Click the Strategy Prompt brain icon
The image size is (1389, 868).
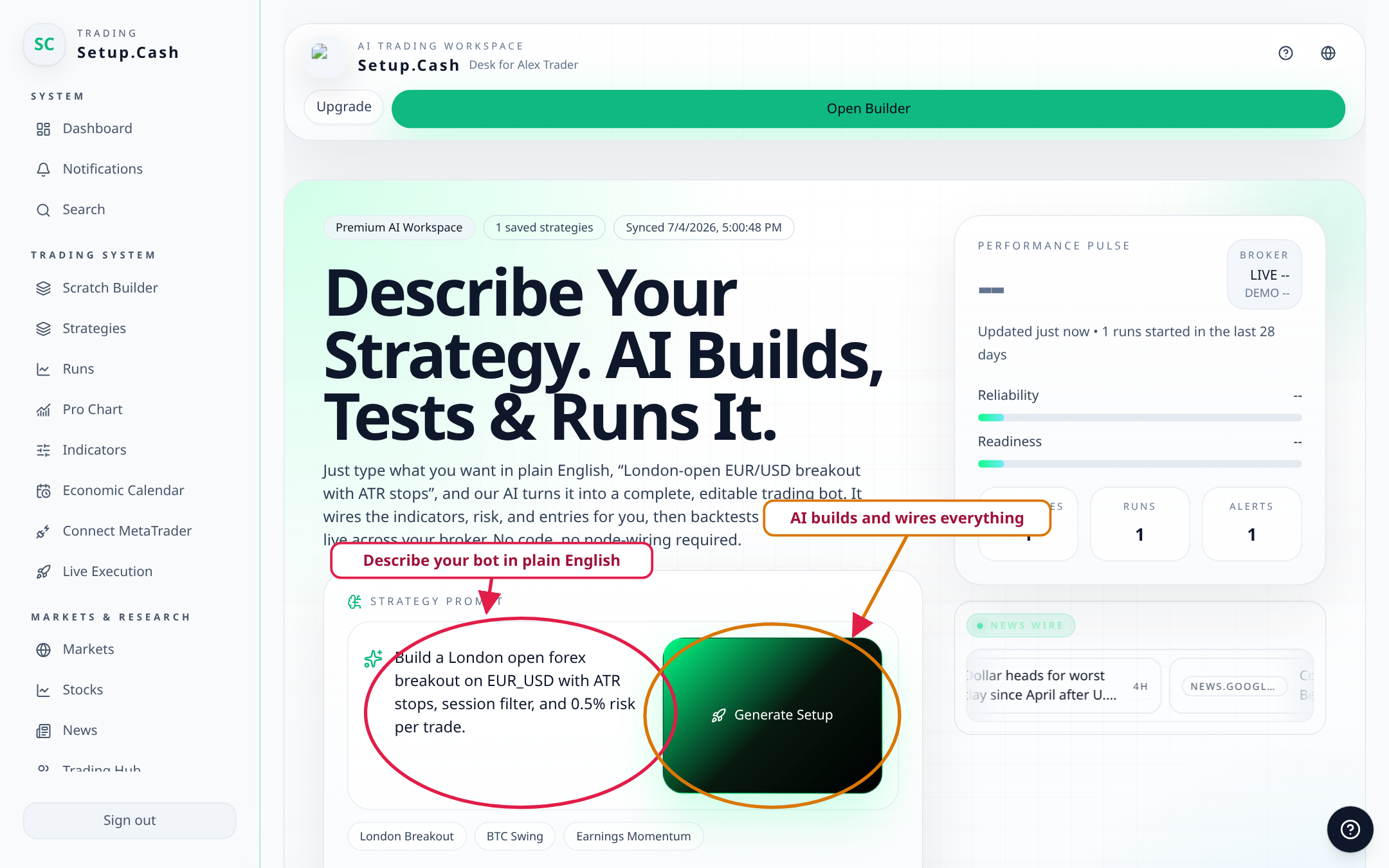354,602
